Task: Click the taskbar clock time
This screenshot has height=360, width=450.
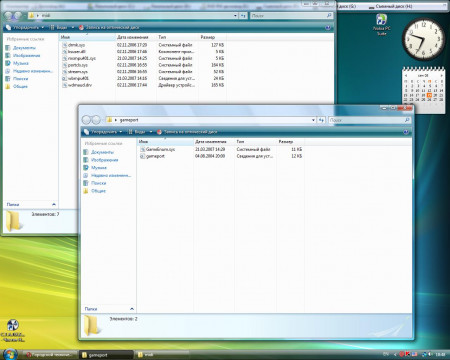Action: (440, 354)
